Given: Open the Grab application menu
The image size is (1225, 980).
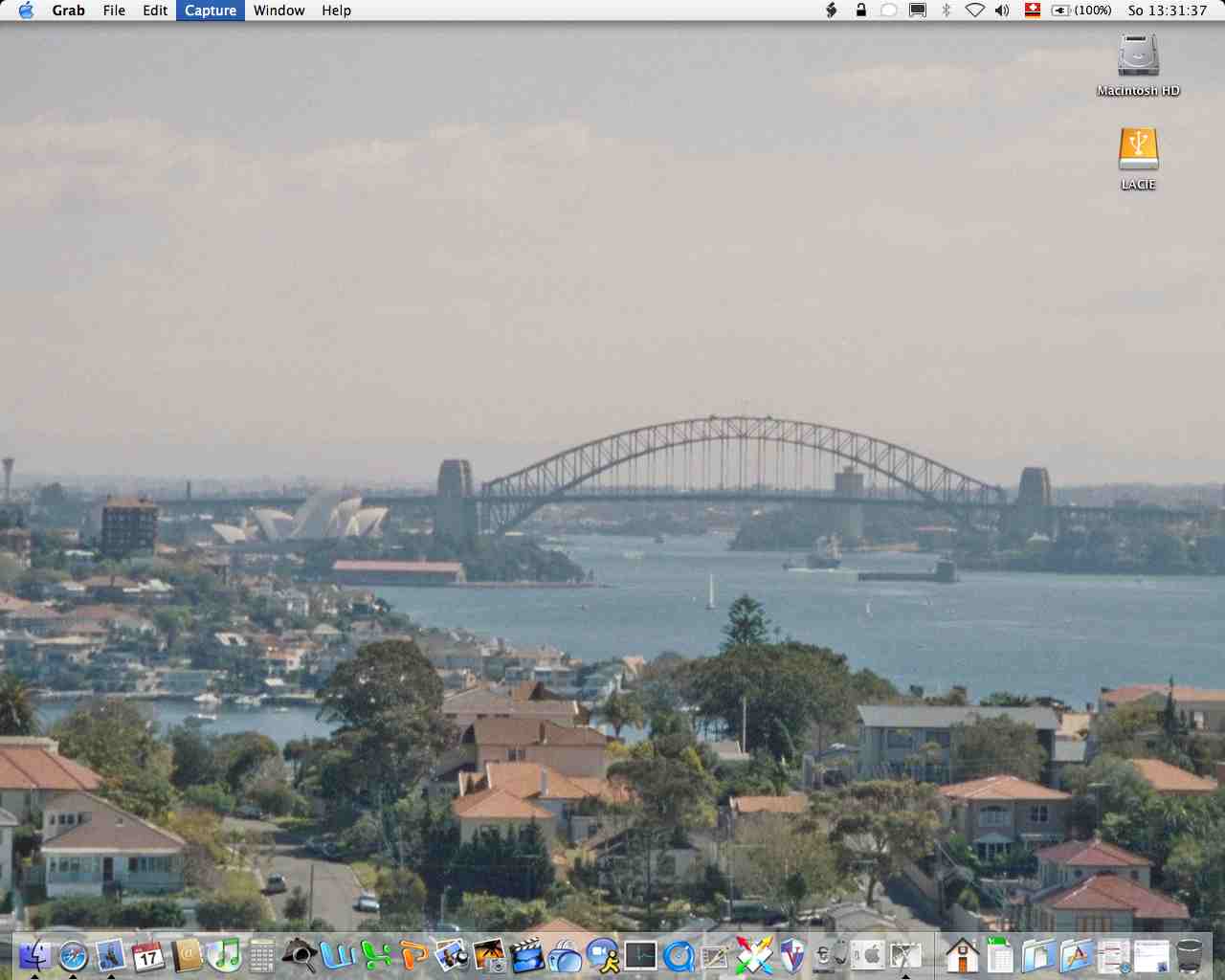Looking at the screenshot, I should pyautogui.click(x=69, y=11).
